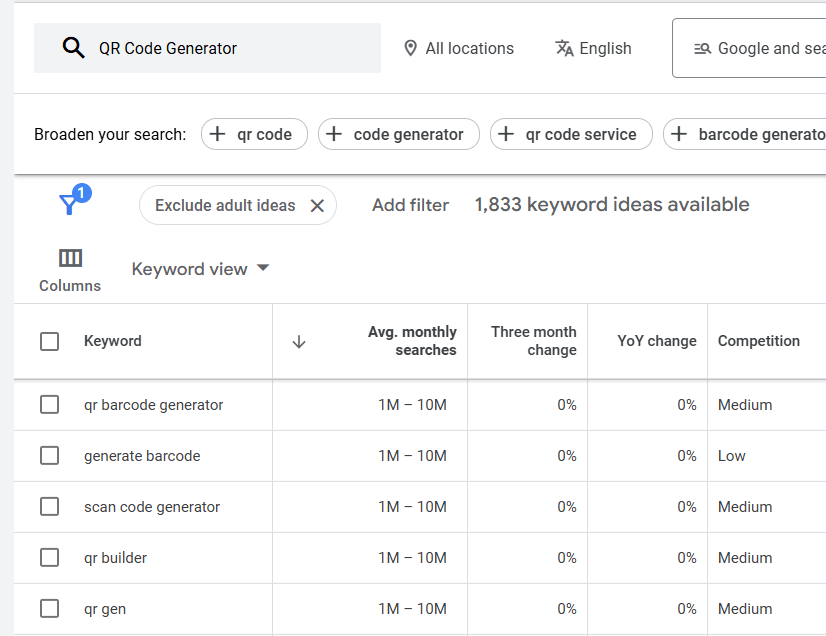Add 'code generator' to broaden search
This screenshot has height=636, width=826.
tap(399, 134)
